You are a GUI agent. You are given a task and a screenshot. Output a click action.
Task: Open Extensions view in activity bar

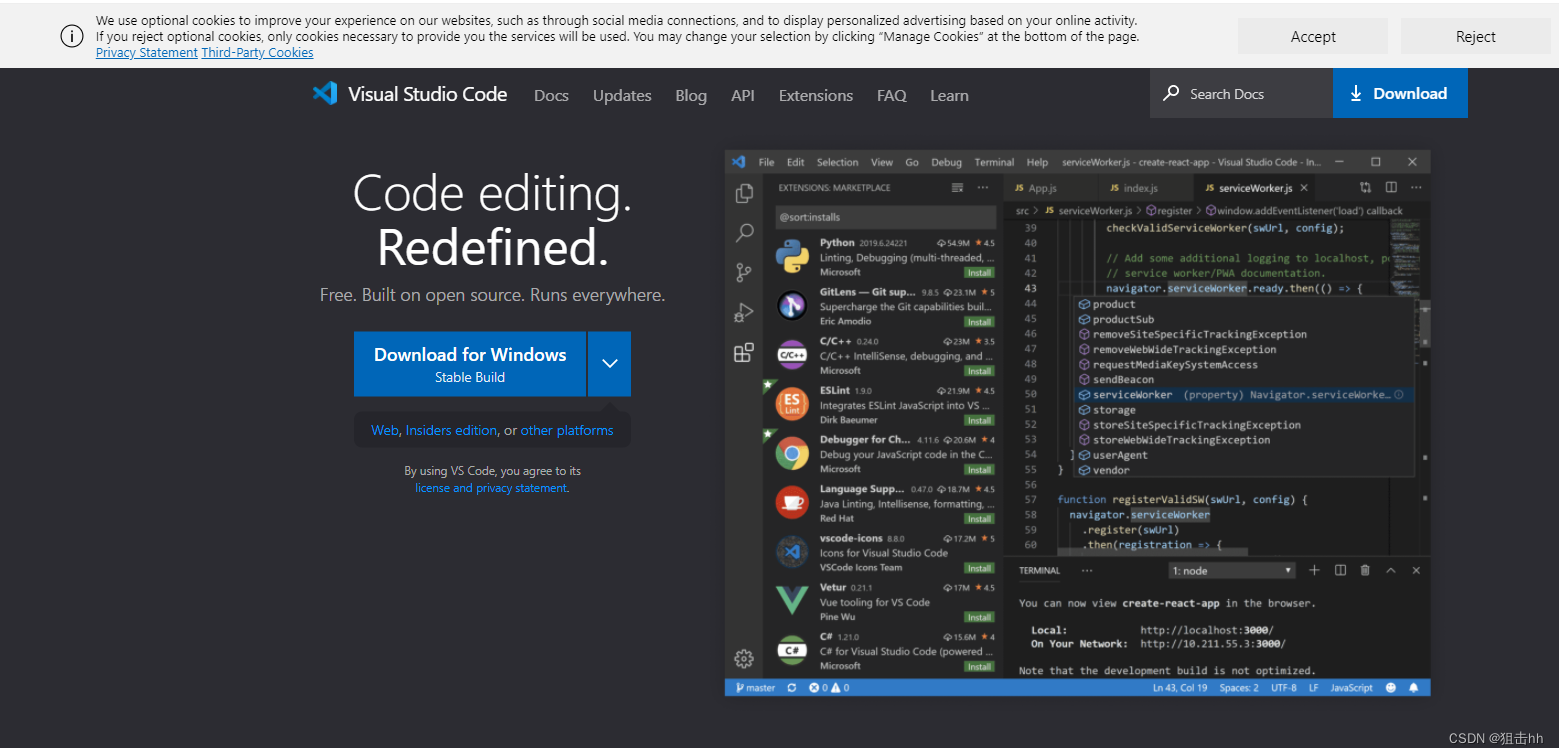coord(744,352)
